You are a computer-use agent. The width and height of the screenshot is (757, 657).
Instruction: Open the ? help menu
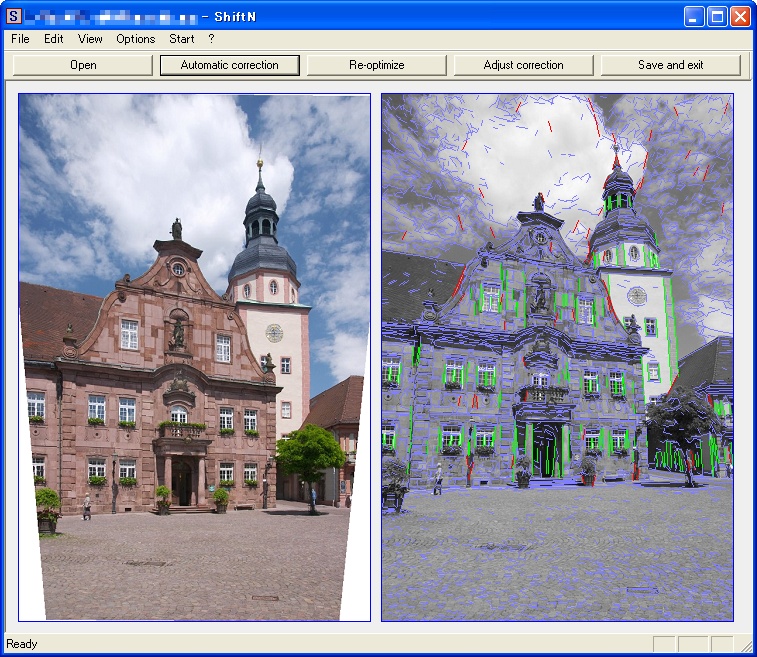tap(211, 39)
